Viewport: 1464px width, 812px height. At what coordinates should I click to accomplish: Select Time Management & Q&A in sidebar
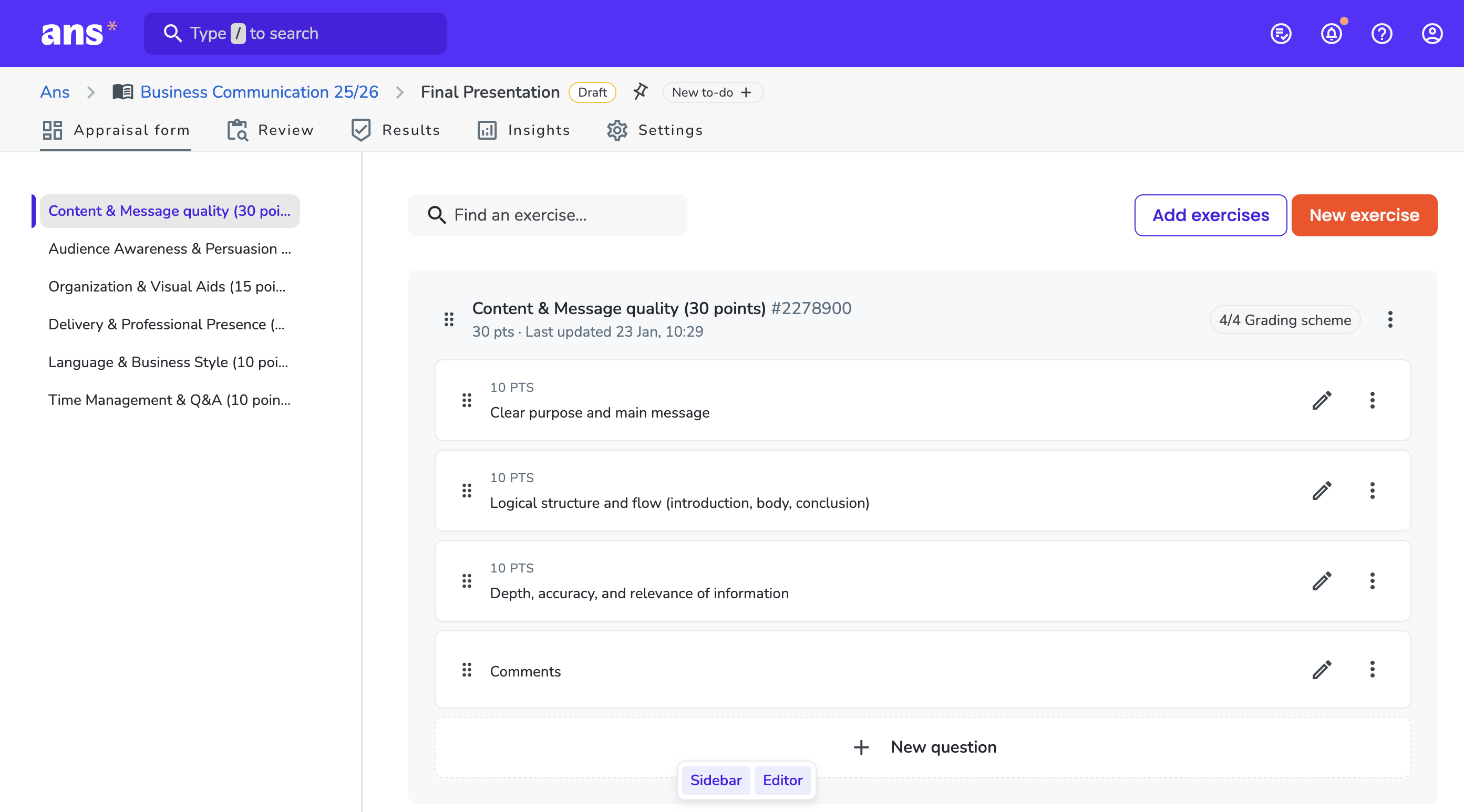click(169, 400)
